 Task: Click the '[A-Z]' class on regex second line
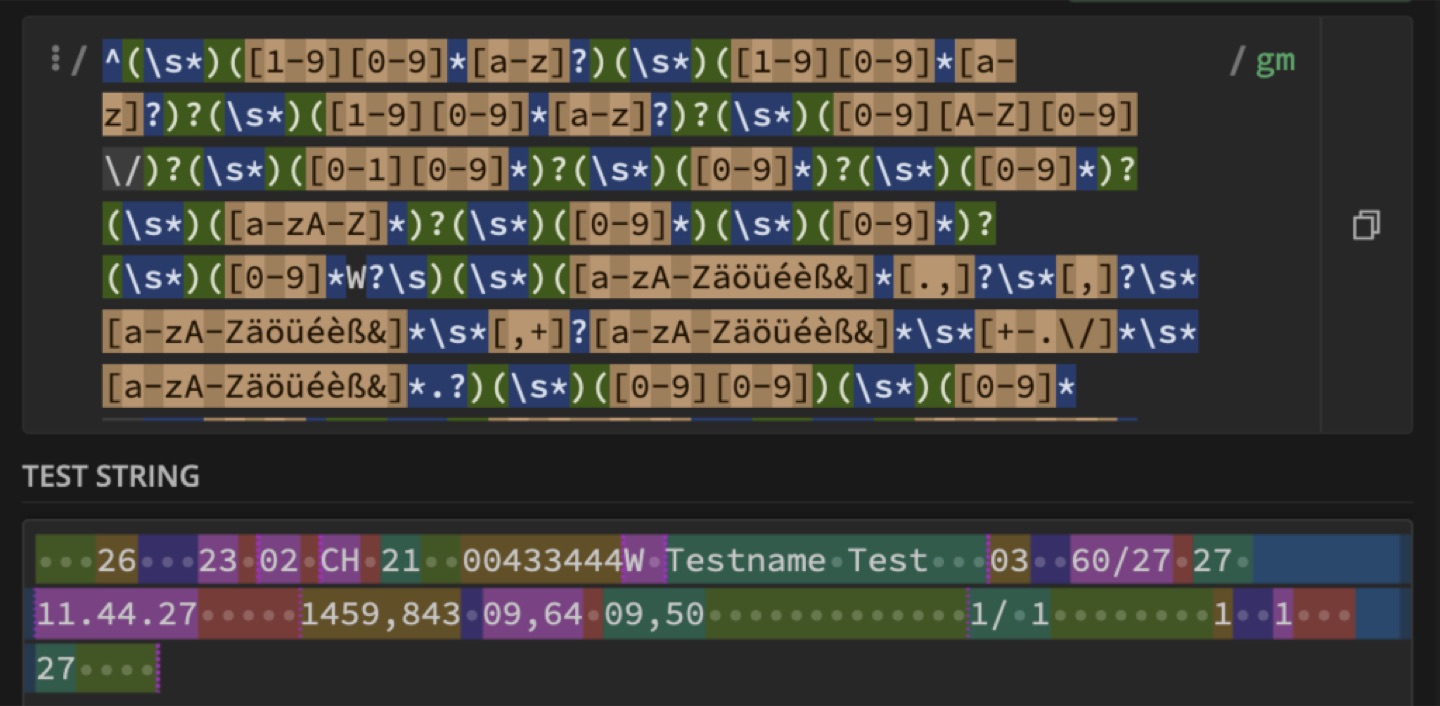click(985, 118)
